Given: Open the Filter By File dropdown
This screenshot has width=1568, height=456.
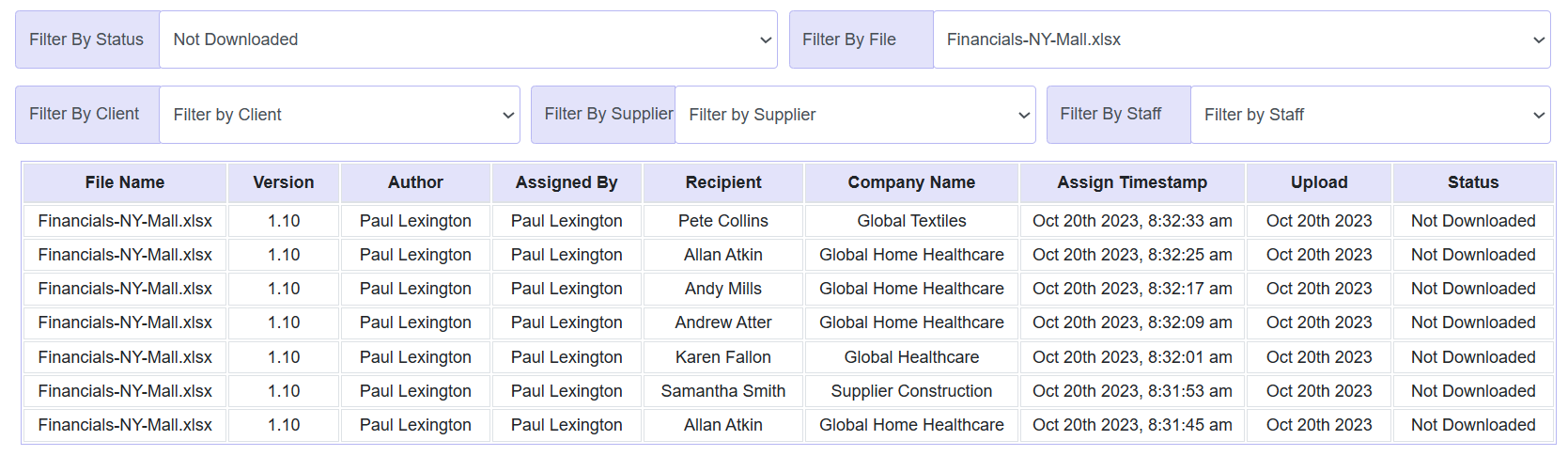Looking at the screenshot, I should pos(1241,39).
